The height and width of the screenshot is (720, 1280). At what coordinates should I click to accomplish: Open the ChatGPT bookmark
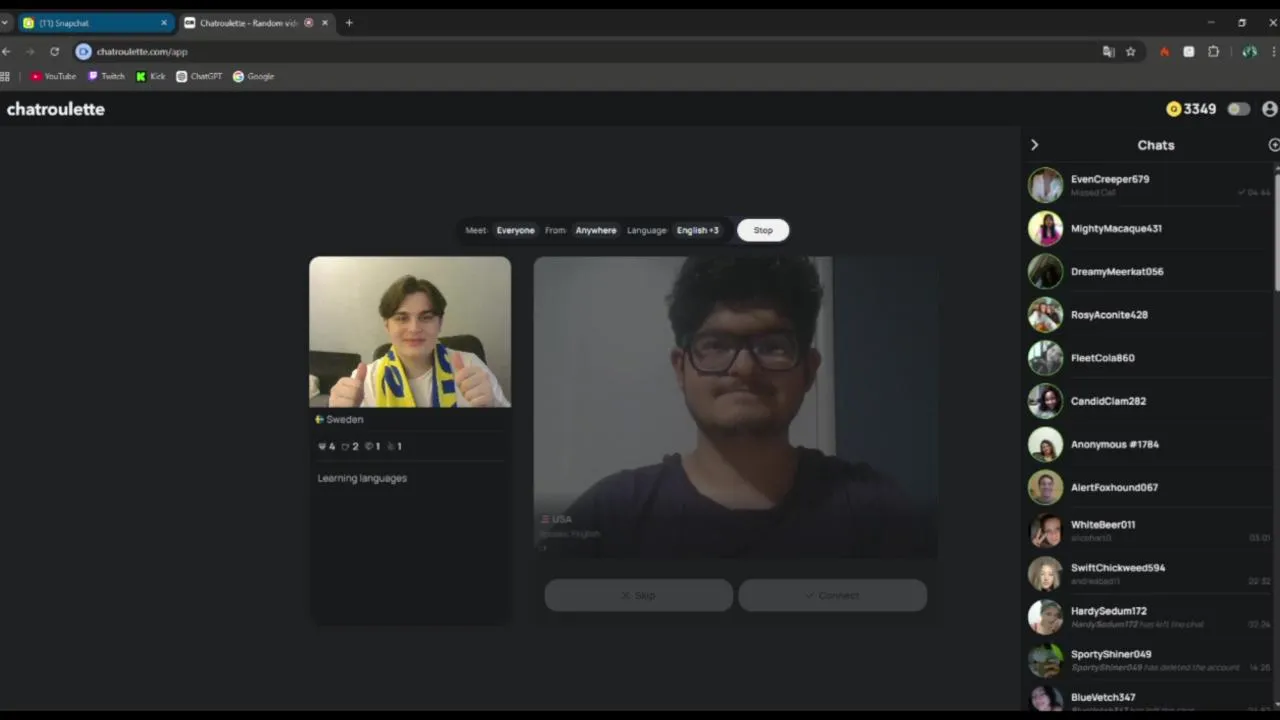click(x=199, y=76)
